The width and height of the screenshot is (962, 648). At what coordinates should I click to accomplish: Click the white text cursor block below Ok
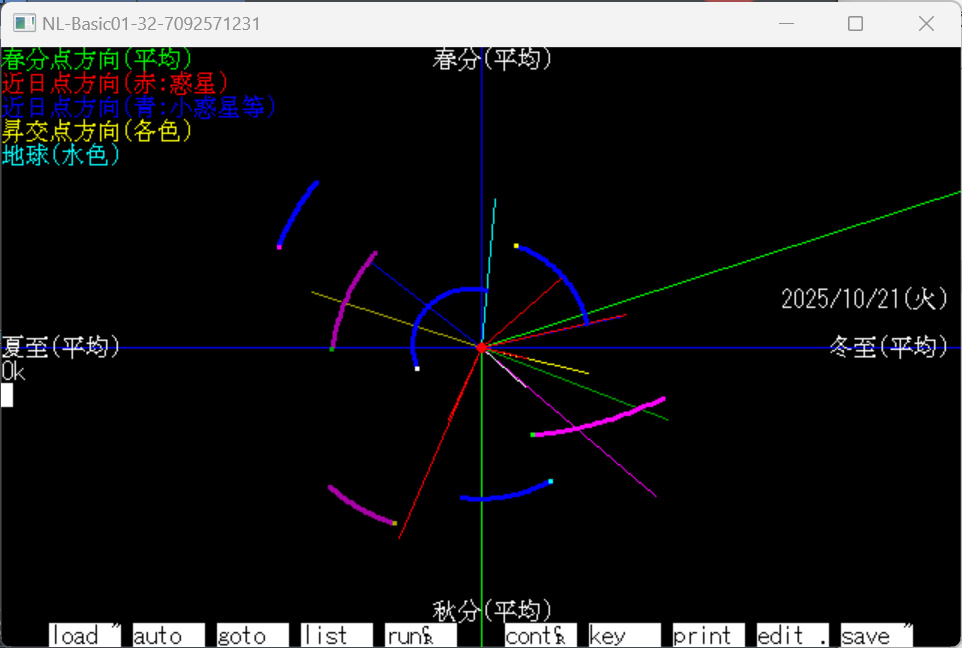pos(7,395)
